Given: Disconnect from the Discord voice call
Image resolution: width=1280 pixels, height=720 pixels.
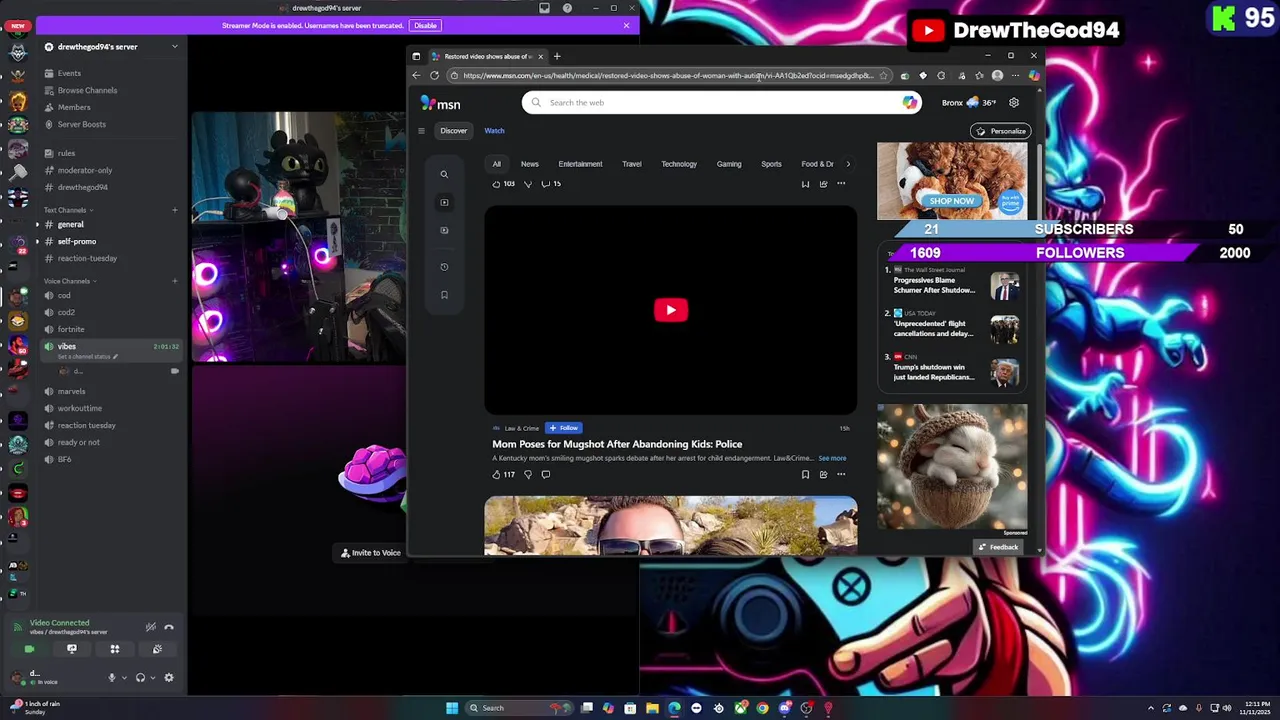Looking at the screenshot, I should coord(169,627).
